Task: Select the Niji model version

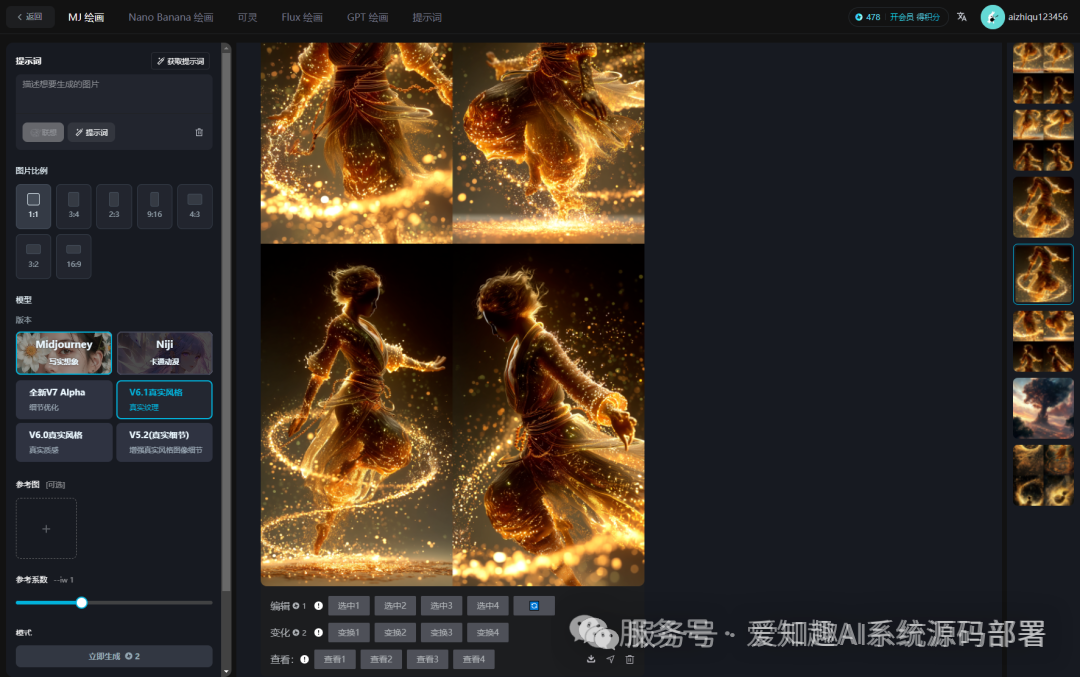Action: click(x=164, y=353)
